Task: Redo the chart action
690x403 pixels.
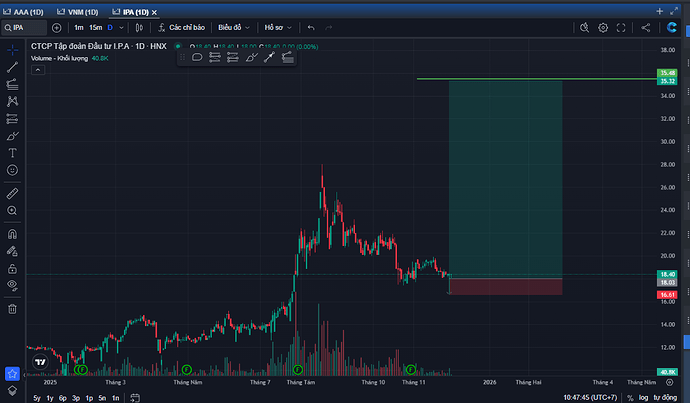Action: tap(328, 28)
